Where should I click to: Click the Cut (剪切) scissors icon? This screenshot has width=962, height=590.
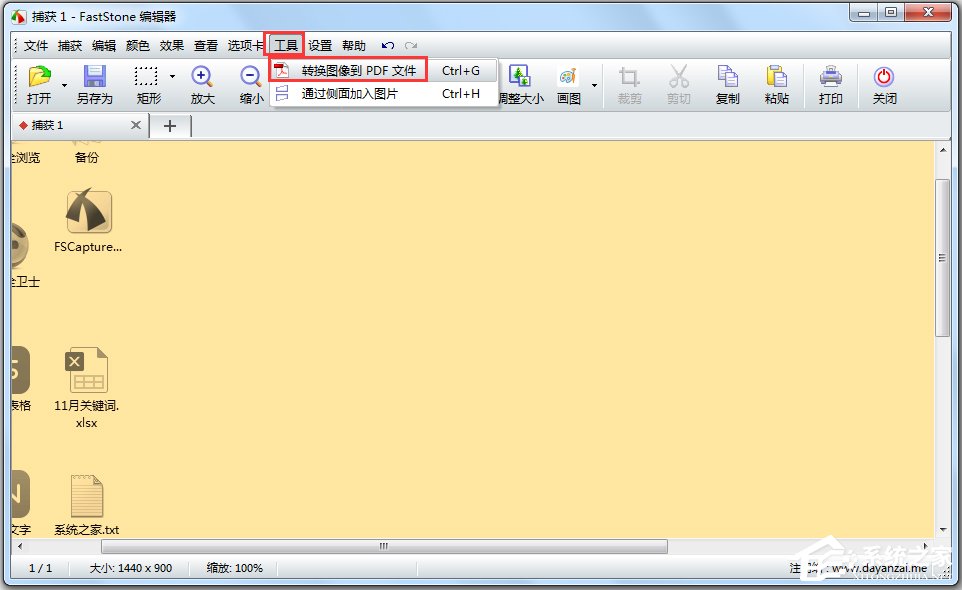pos(679,77)
